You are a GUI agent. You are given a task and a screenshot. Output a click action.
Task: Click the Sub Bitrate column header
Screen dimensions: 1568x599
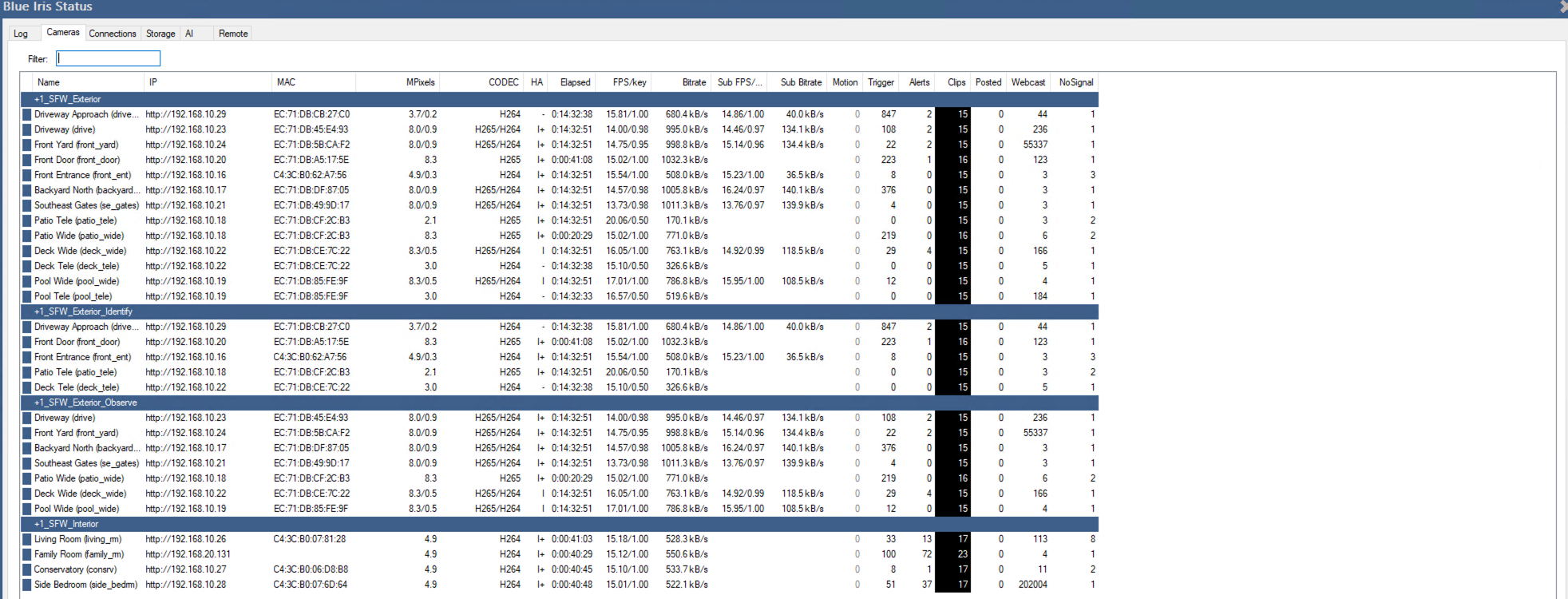(x=798, y=82)
